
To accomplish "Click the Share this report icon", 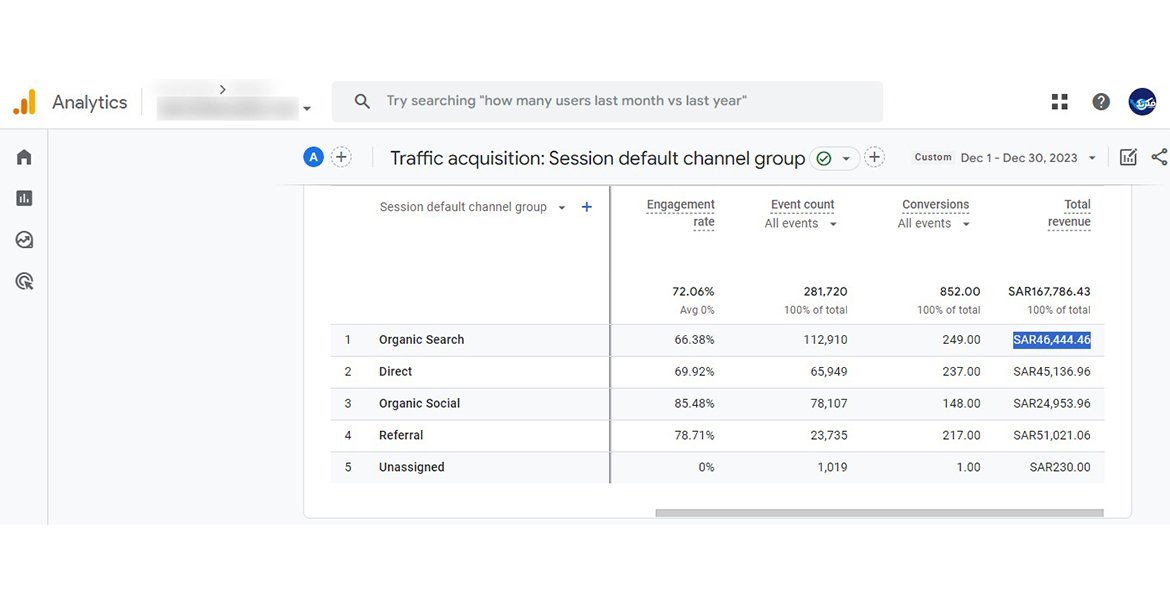I will 1159,157.
